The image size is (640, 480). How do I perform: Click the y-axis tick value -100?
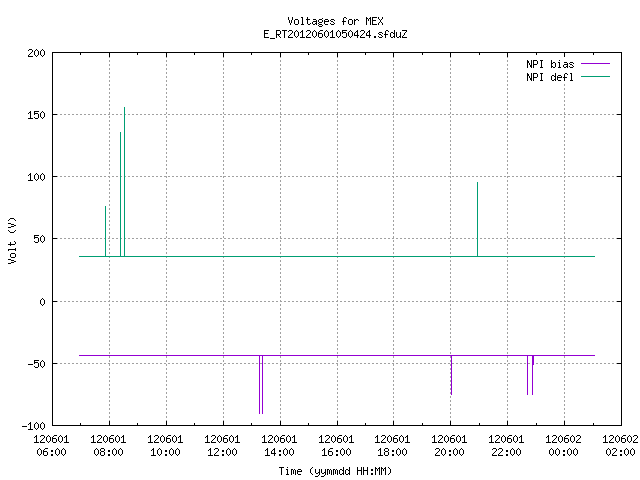pyautogui.click(x=33, y=426)
